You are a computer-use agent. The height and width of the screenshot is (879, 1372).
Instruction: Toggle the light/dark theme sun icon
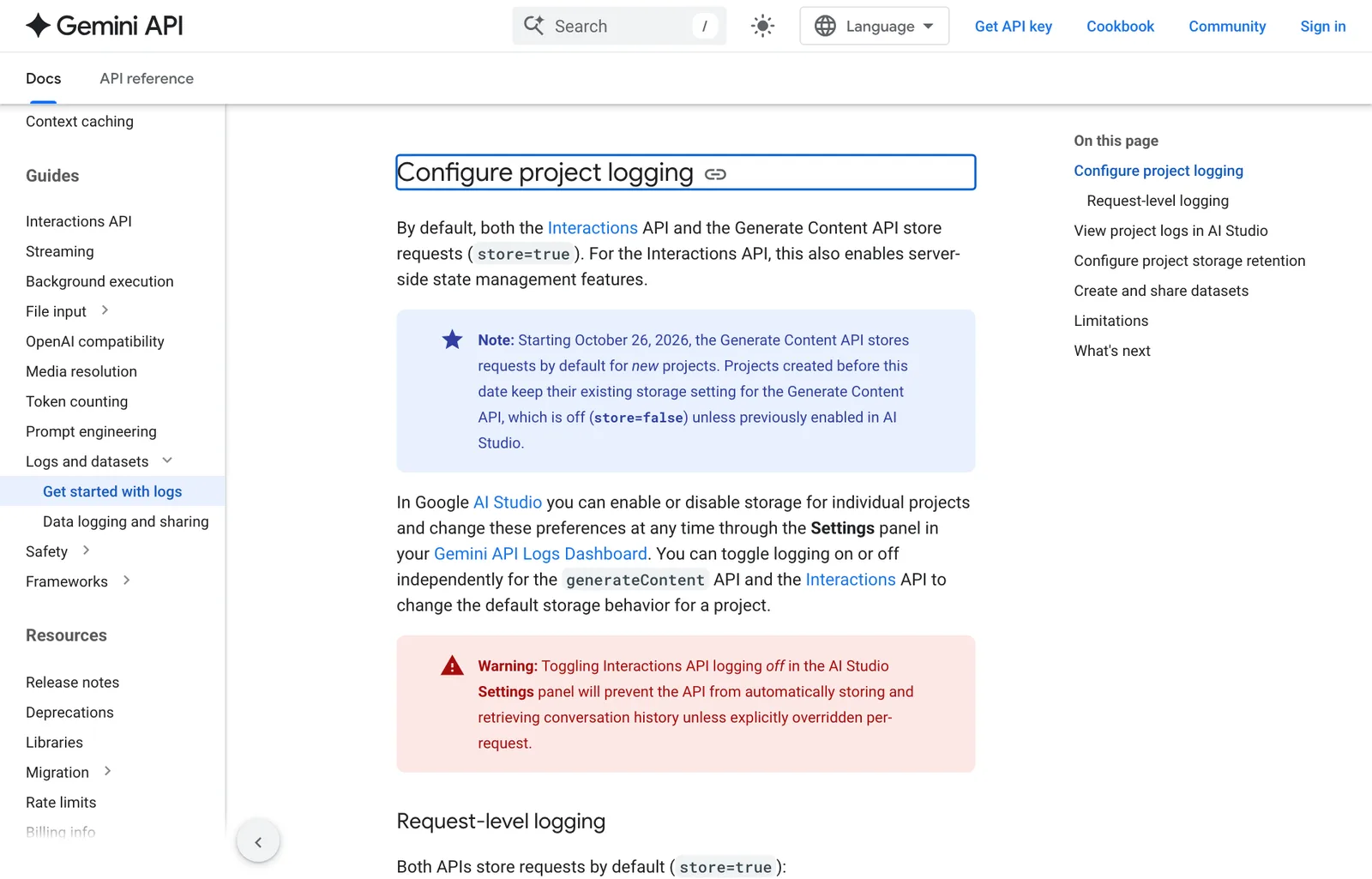(x=762, y=26)
